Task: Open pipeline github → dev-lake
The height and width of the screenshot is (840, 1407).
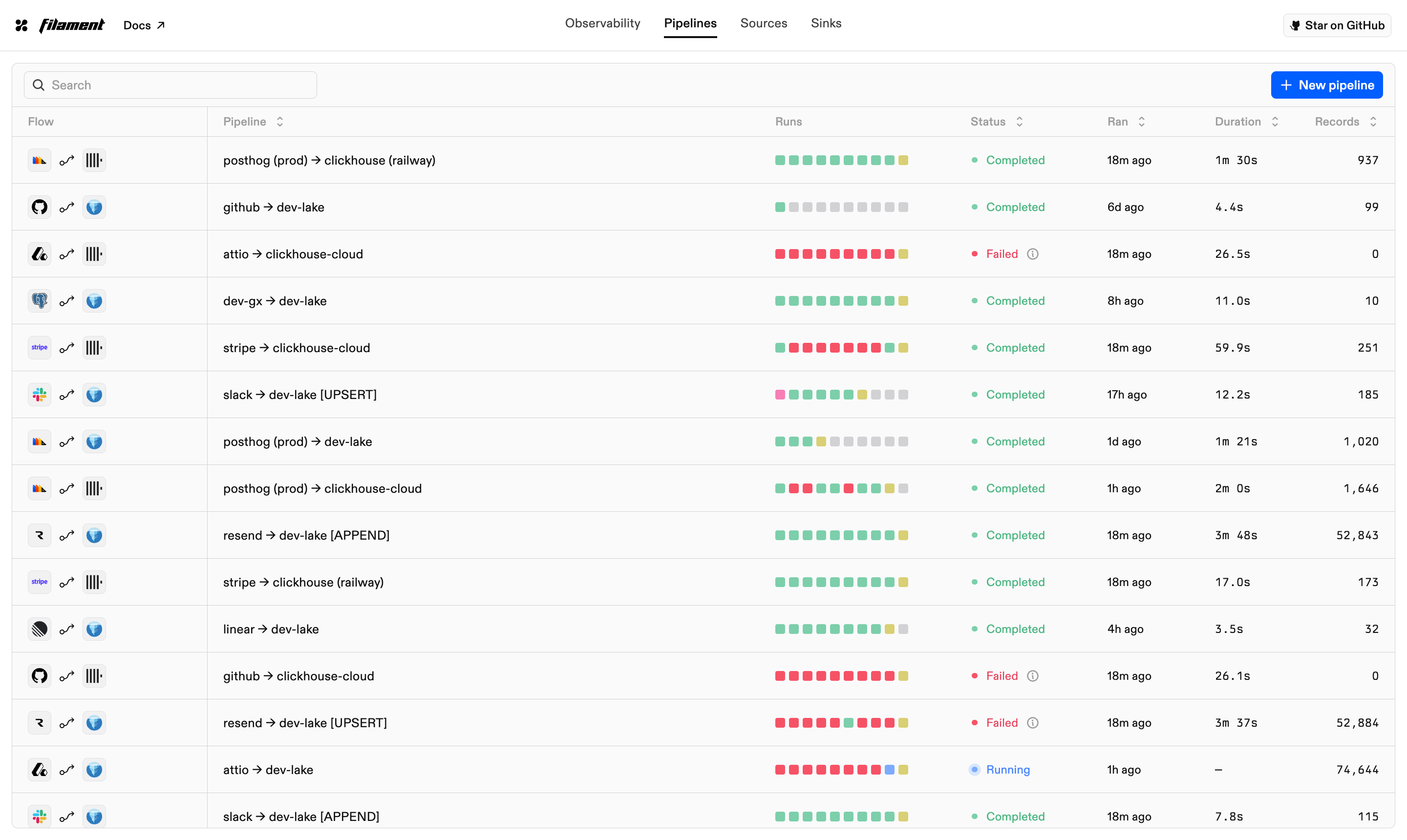Action: pos(274,207)
